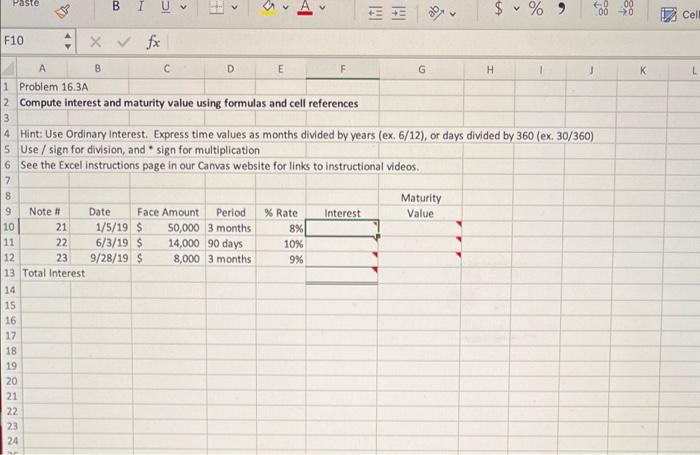This screenshot has height=455, width=700.
Task: Open font color dropdown arrow
Action: (322, 8)
